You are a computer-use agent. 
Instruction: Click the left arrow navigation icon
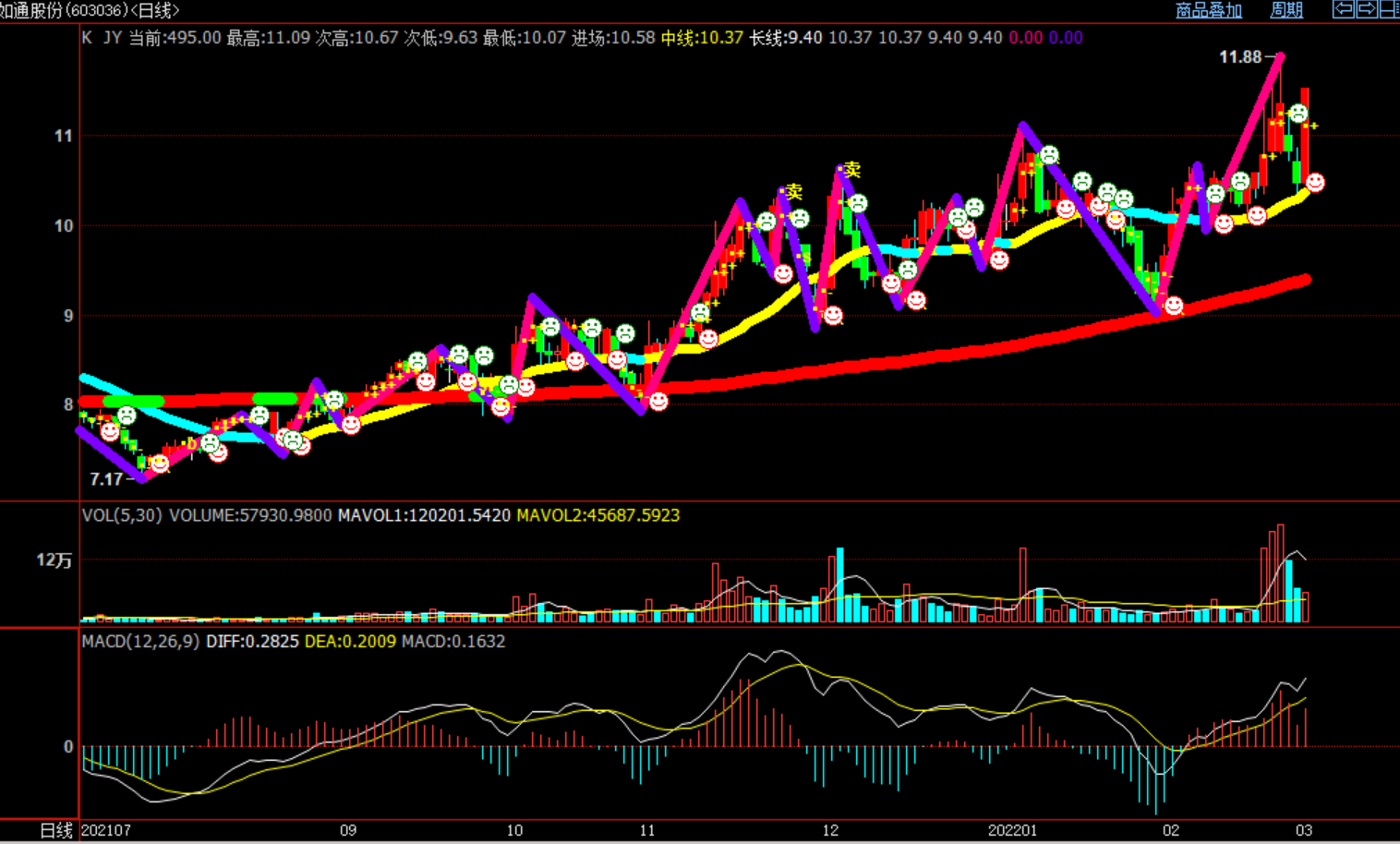click(x=1344, y=9)
